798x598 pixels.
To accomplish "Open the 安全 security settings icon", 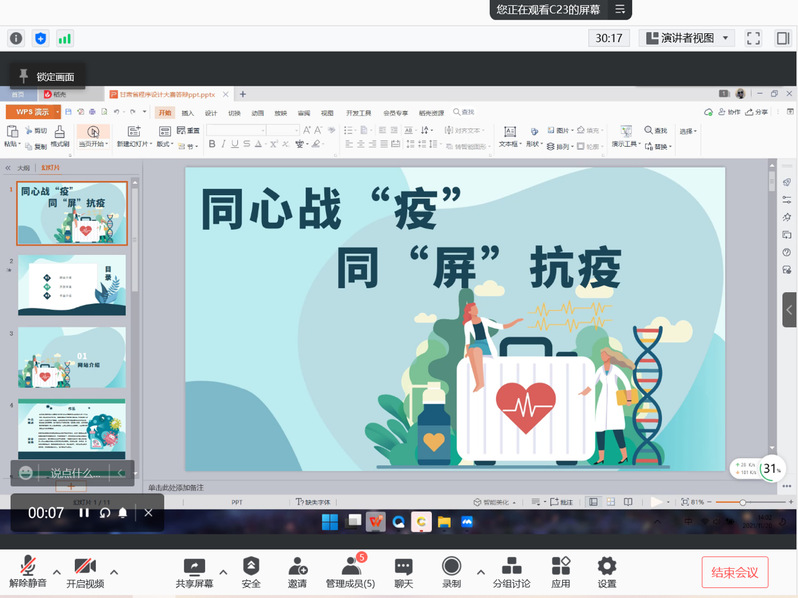I will [x=251, y=570].
